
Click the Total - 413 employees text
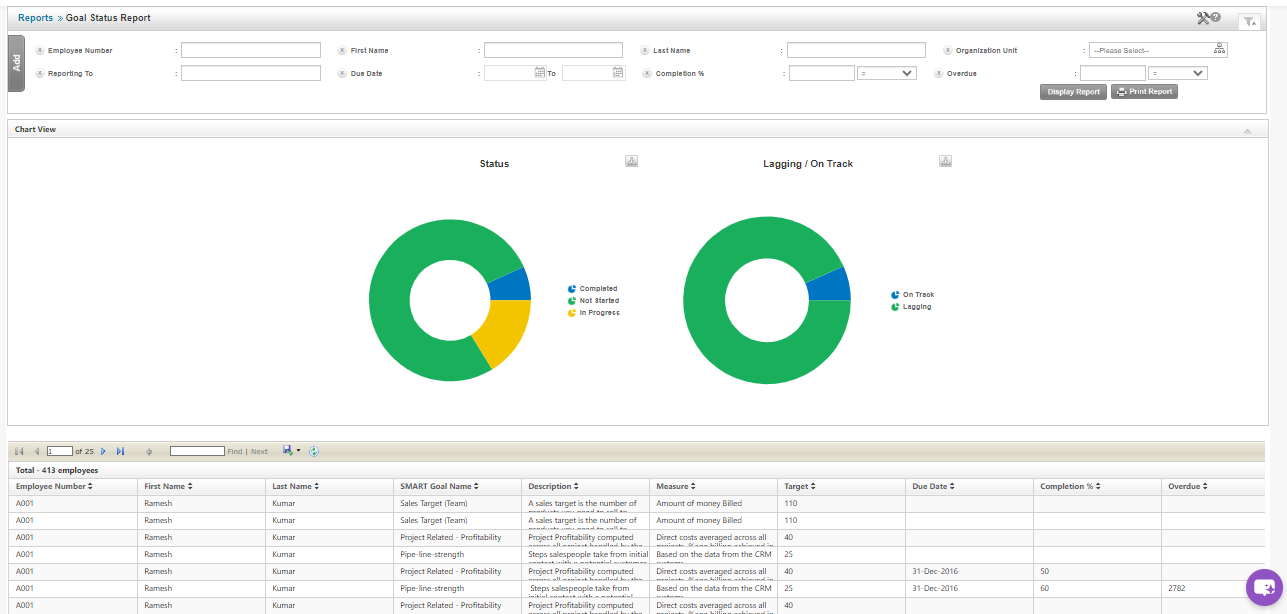pos(57,470)
